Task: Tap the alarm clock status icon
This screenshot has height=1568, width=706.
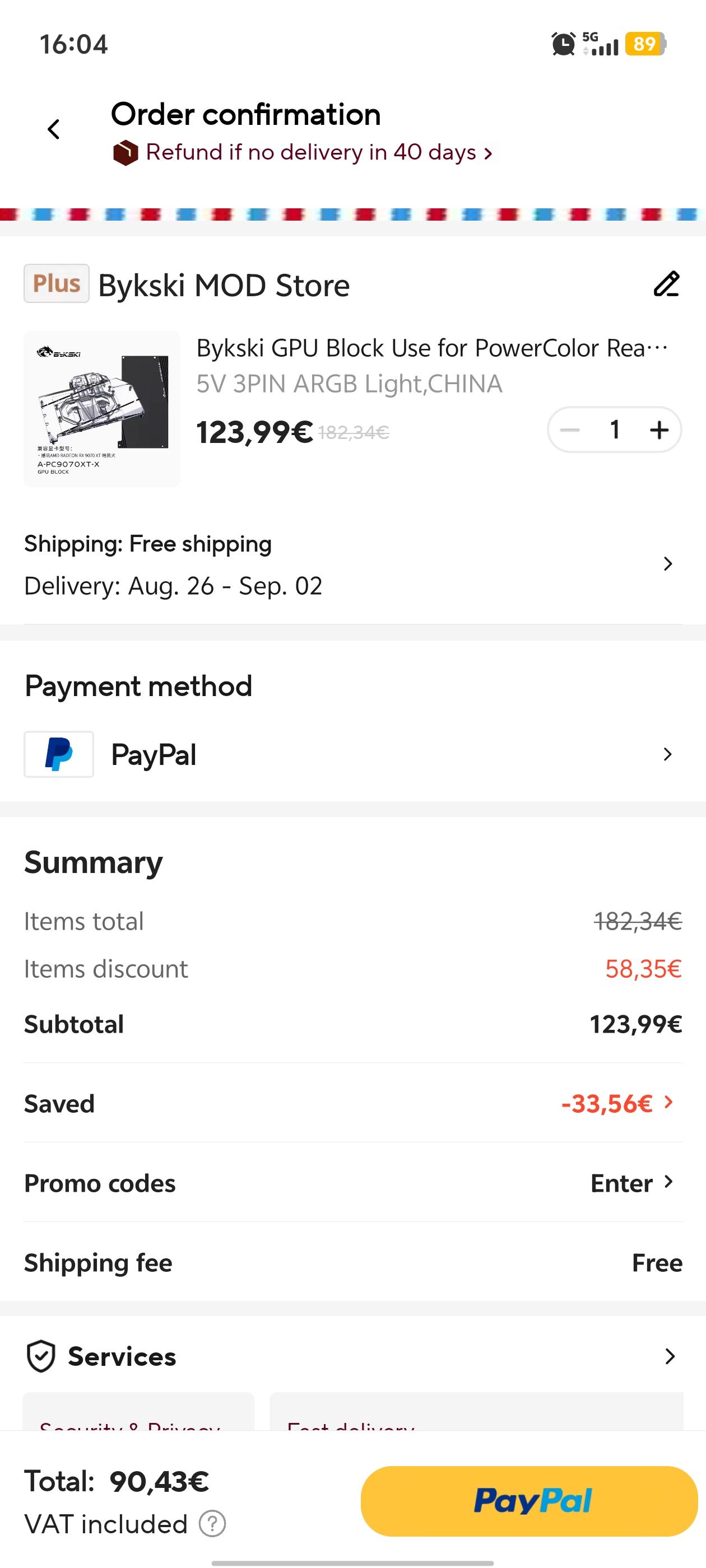Action: 563,44
